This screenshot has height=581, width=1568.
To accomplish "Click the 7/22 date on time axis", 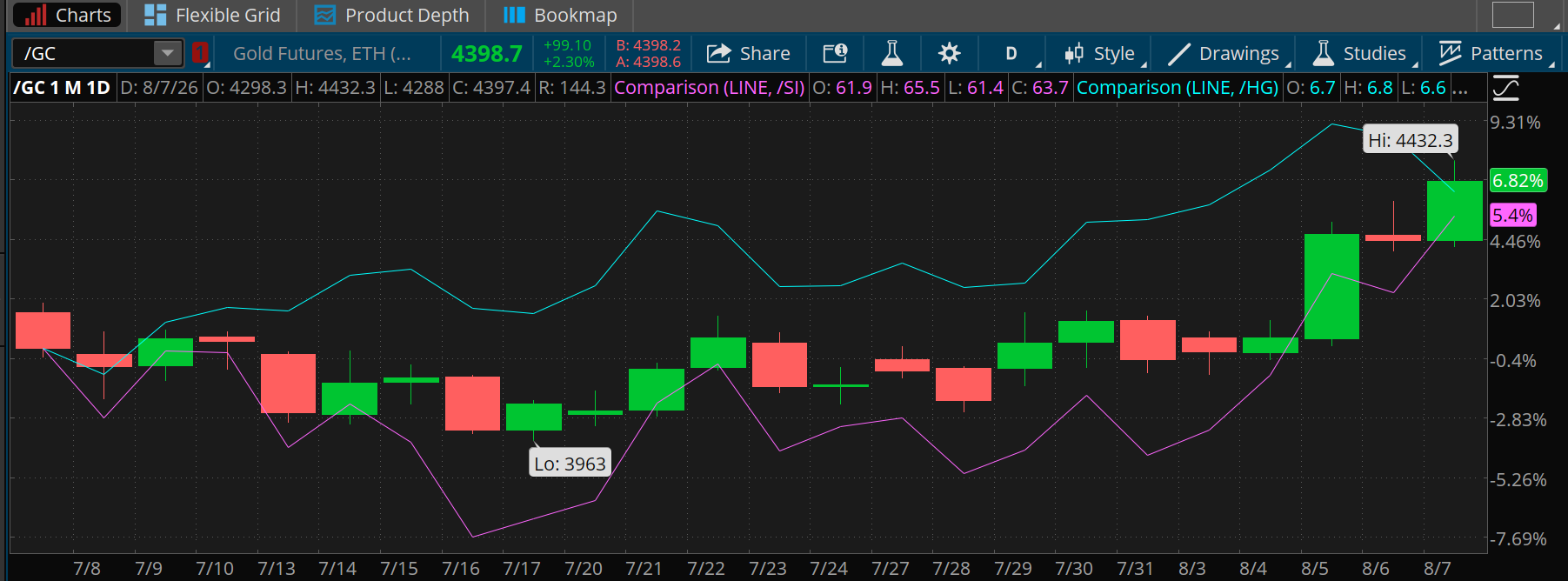I will (x=705, y=569).
